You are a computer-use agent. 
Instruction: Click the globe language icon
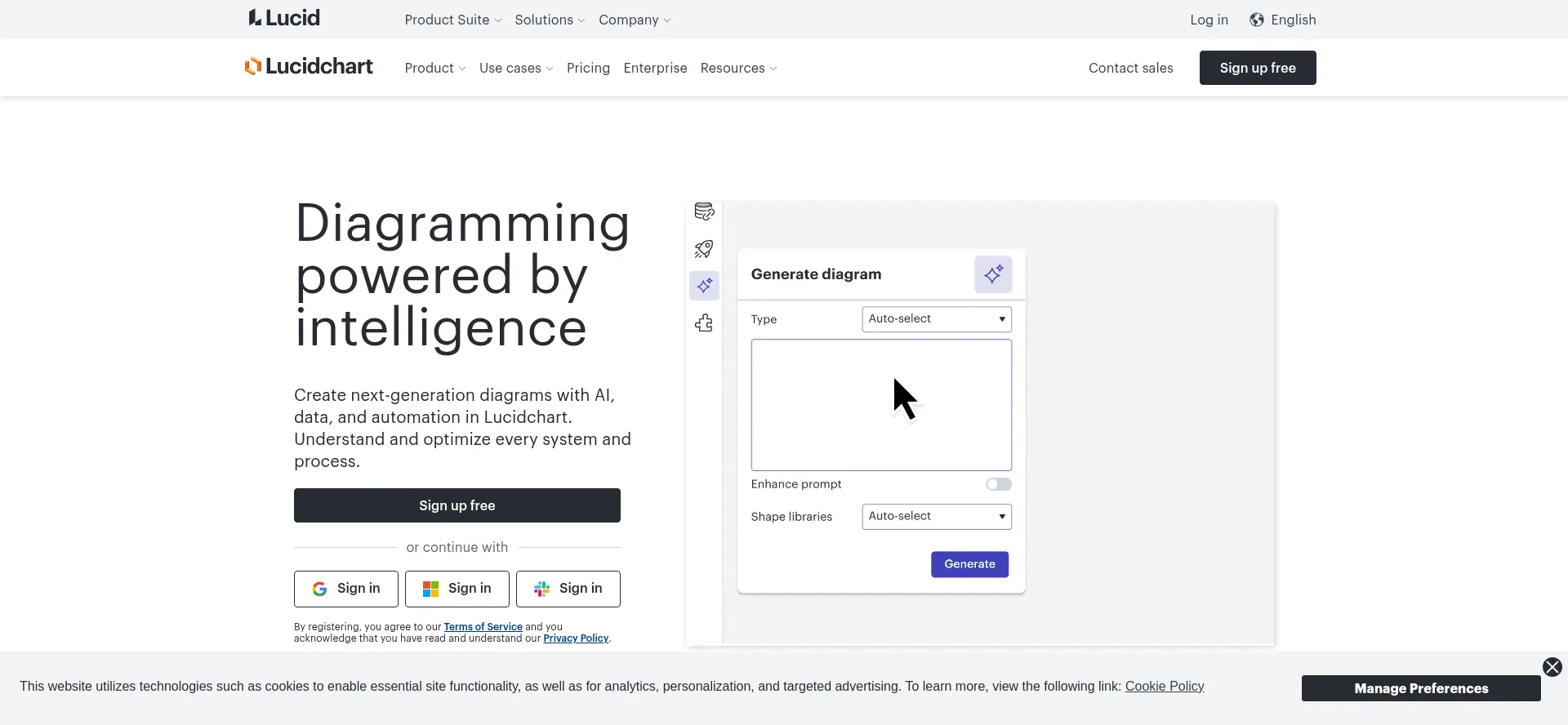[x=1257, y=20]
